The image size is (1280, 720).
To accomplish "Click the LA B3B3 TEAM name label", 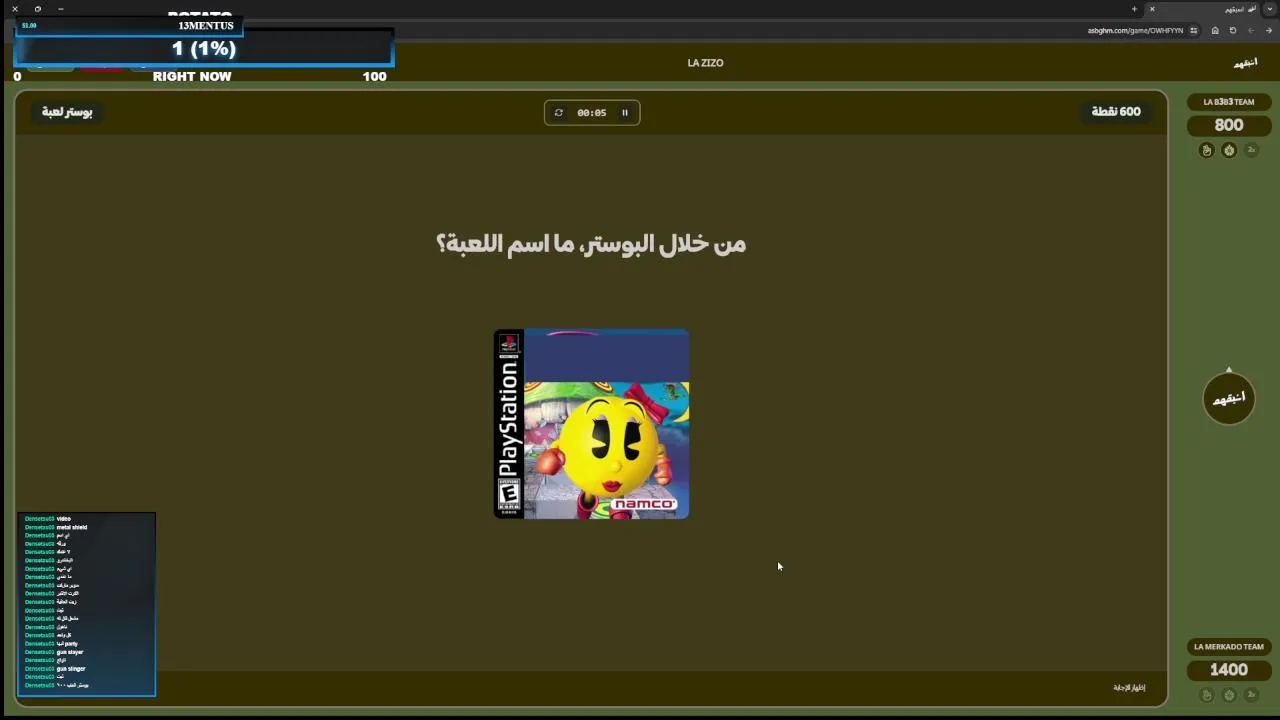I will (x=1229, y=102).
